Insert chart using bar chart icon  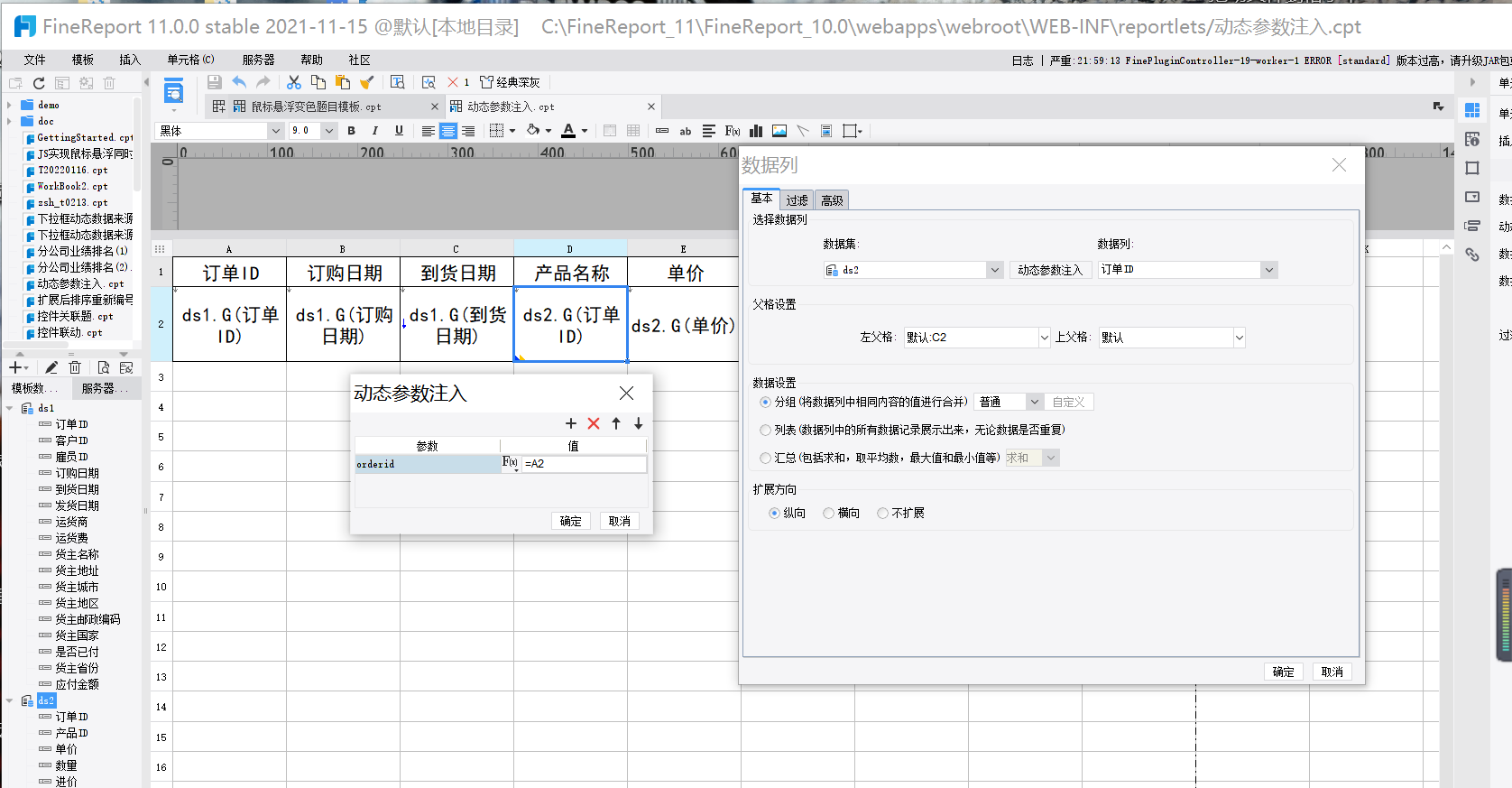[x=756, y=131]
